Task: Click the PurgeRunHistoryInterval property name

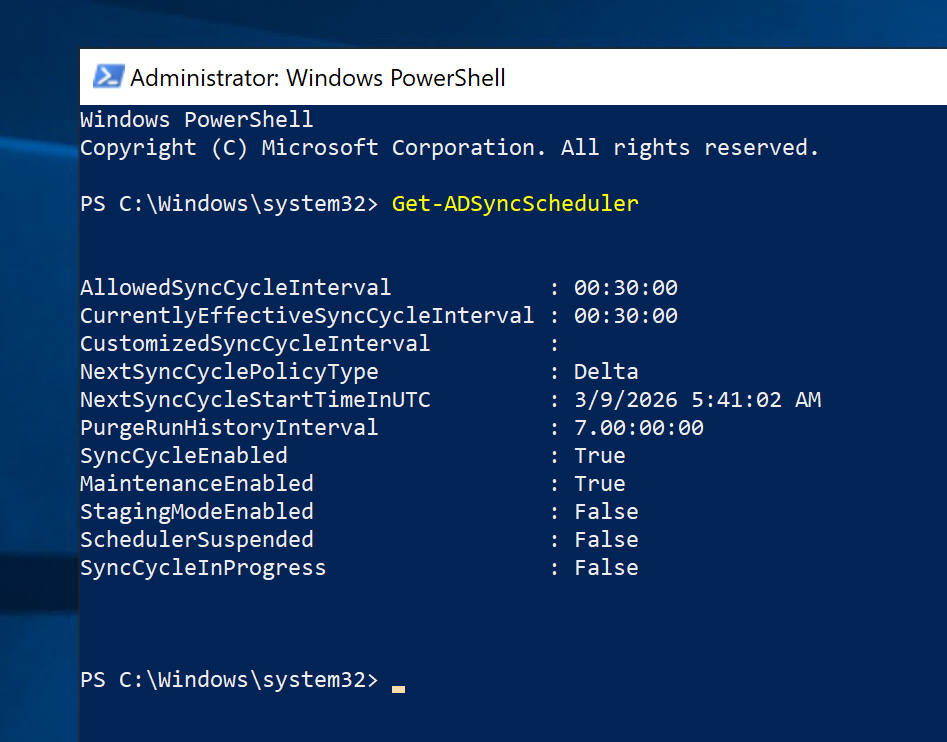Action: (x=229, y=428)
